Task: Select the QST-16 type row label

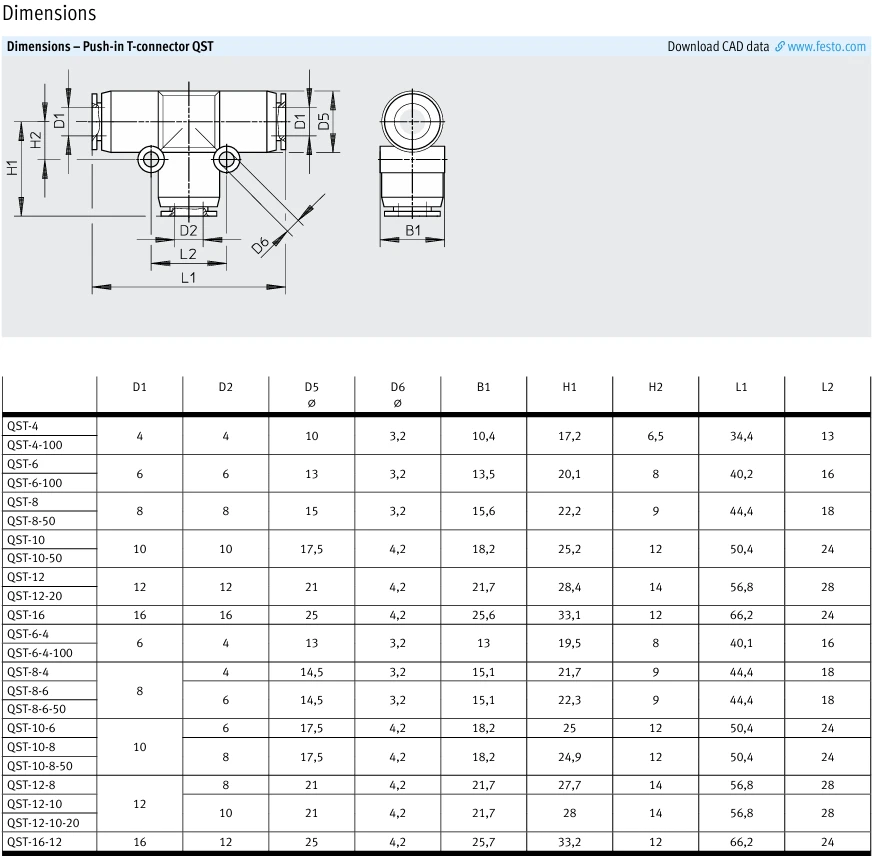Action: click(x=26, y=615)
